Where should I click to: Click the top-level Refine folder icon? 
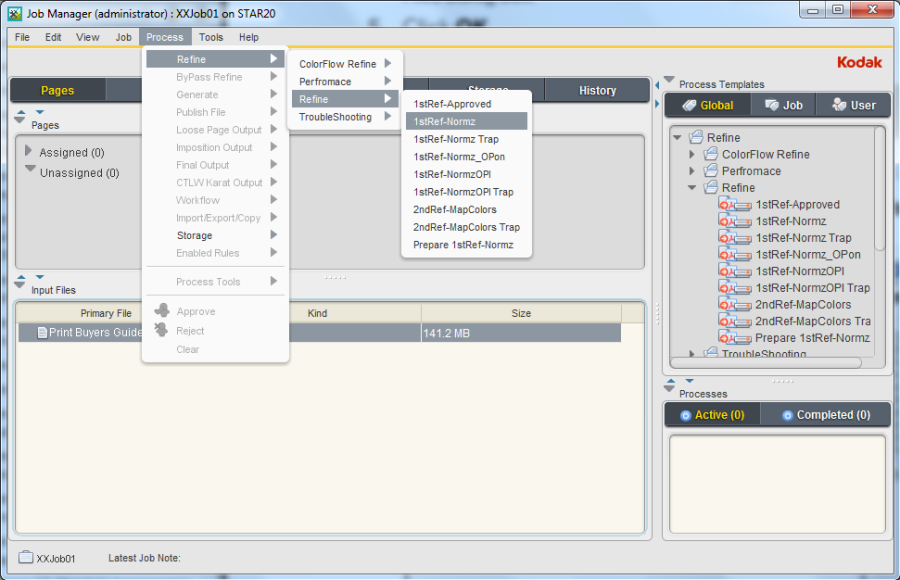click(696, 137)
